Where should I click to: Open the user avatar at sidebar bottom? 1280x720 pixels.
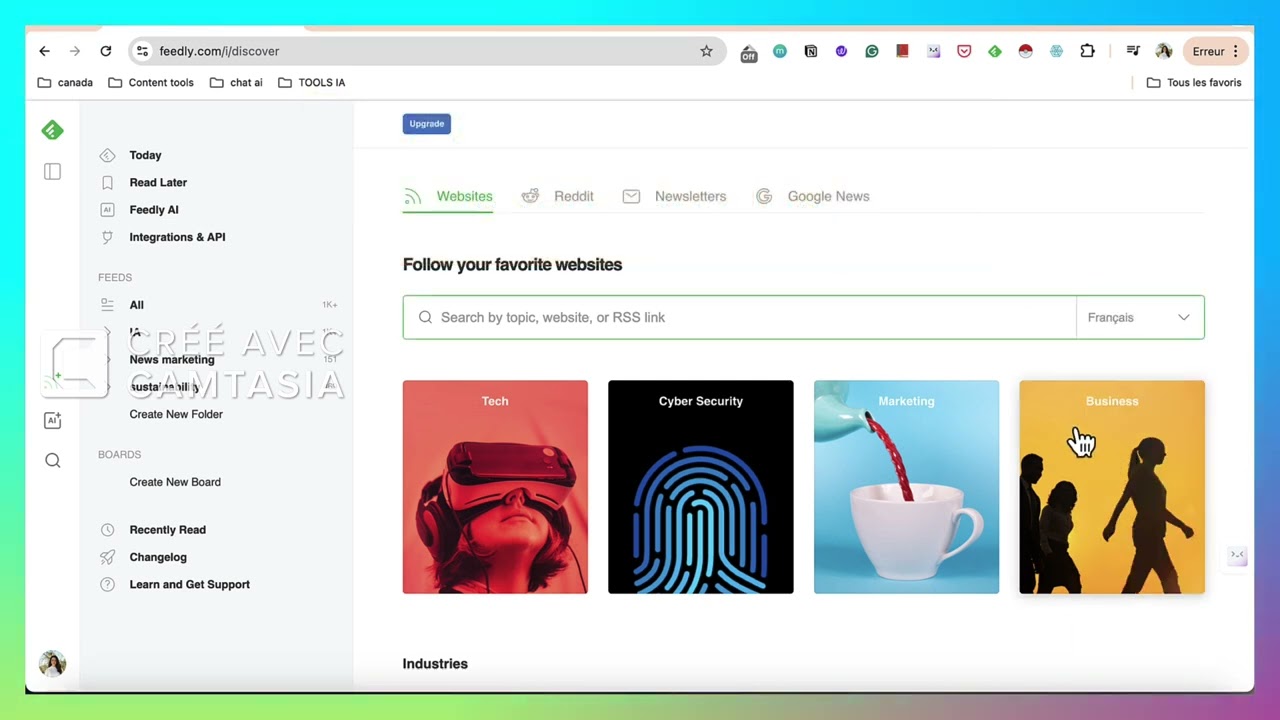click(52, 663)
